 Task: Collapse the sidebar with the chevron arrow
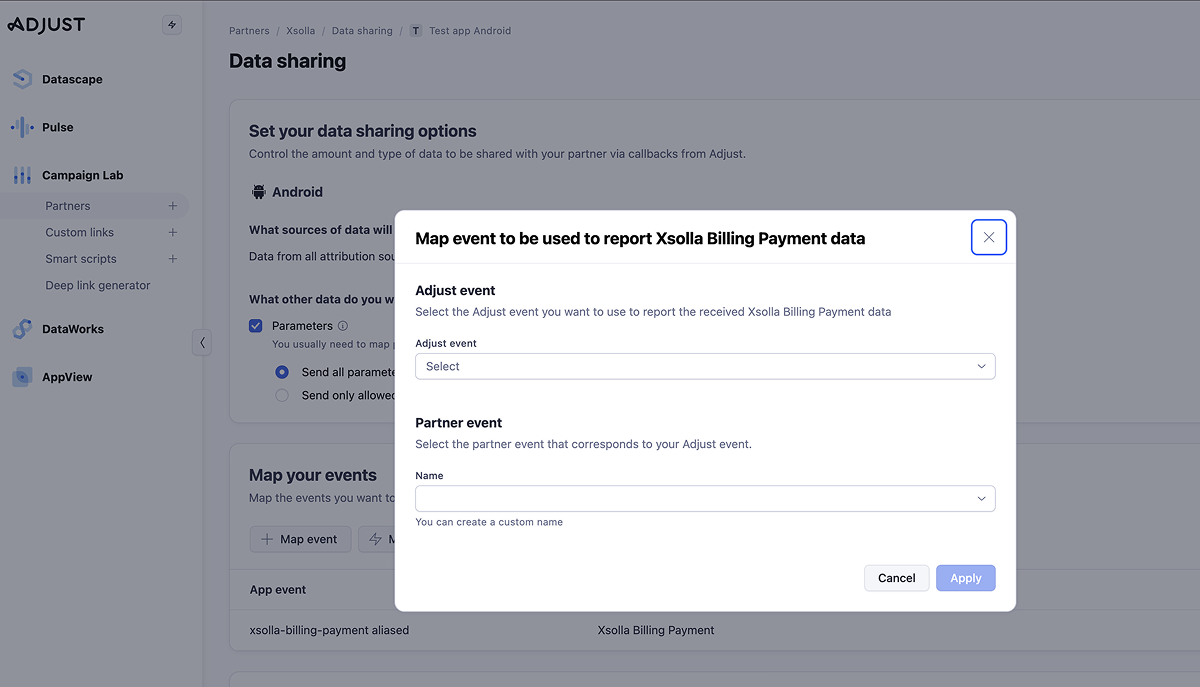pyautogui.click(x=202, y=343)
